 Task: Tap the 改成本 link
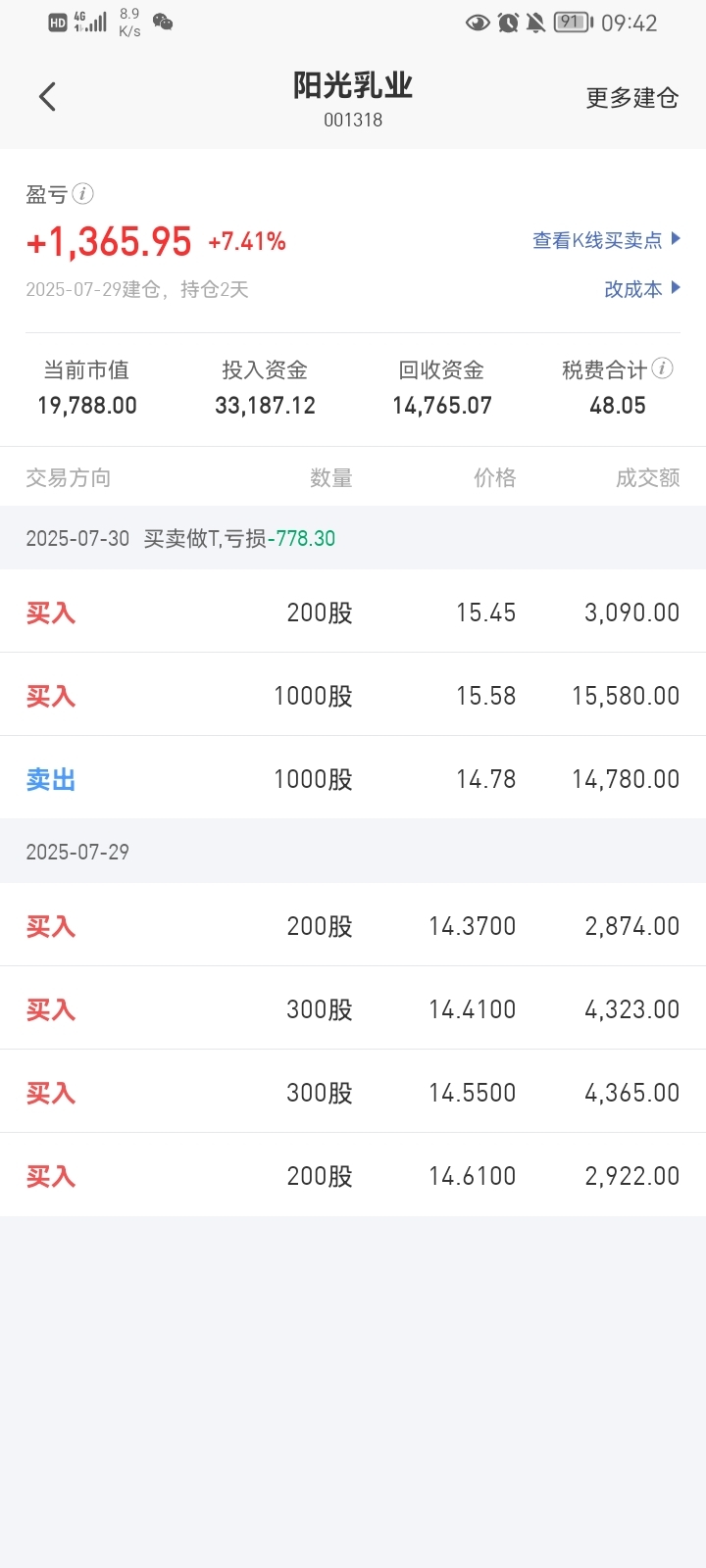[x=632, y=289]
